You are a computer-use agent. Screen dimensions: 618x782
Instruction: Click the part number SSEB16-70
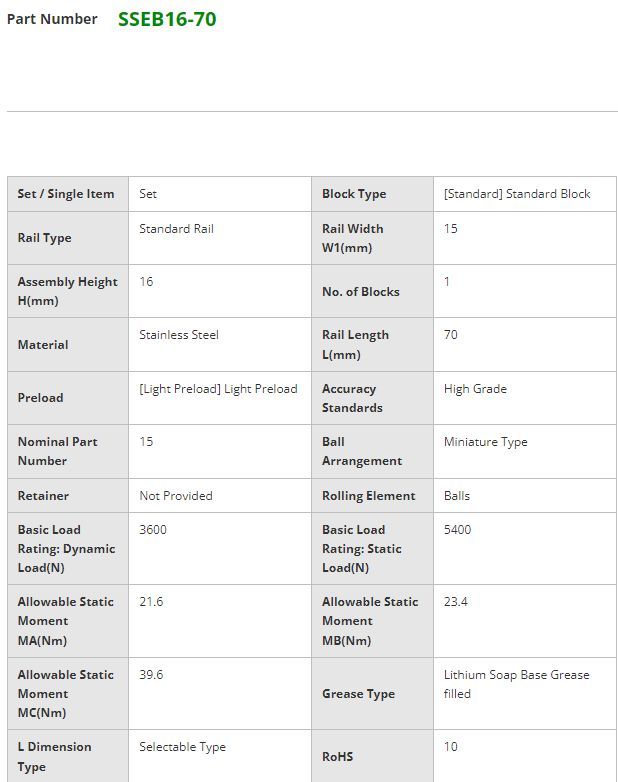(166, 19)
